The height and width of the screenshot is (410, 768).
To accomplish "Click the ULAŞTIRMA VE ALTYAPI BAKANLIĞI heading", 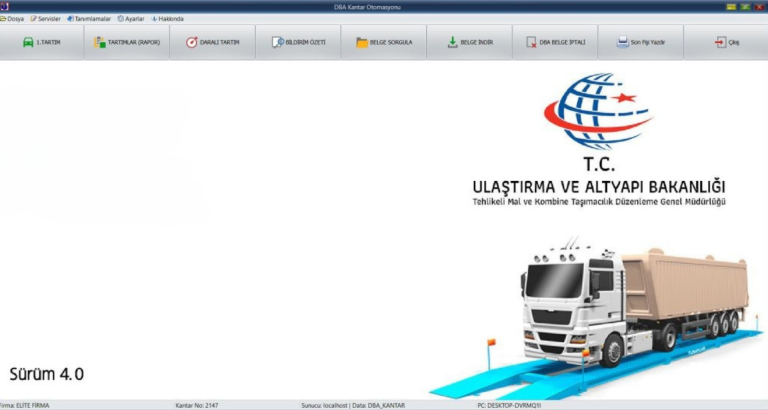I will pyautogui.click(x=599, y=187).
